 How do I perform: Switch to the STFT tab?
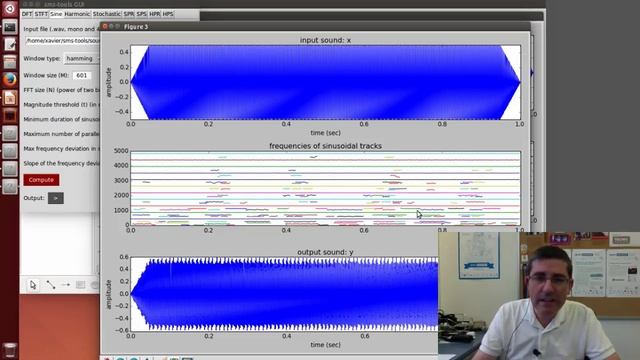pyautogui.click(x=41, y=14)
